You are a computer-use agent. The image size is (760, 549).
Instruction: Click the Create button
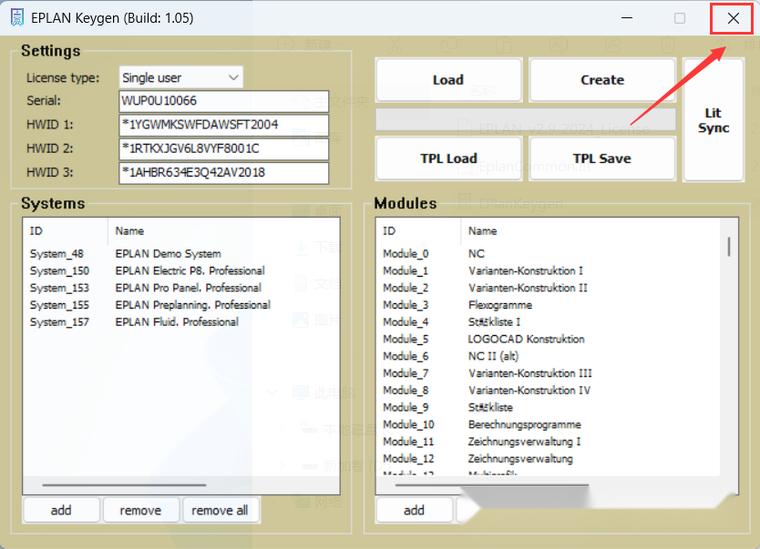click(x=602, y=80)
